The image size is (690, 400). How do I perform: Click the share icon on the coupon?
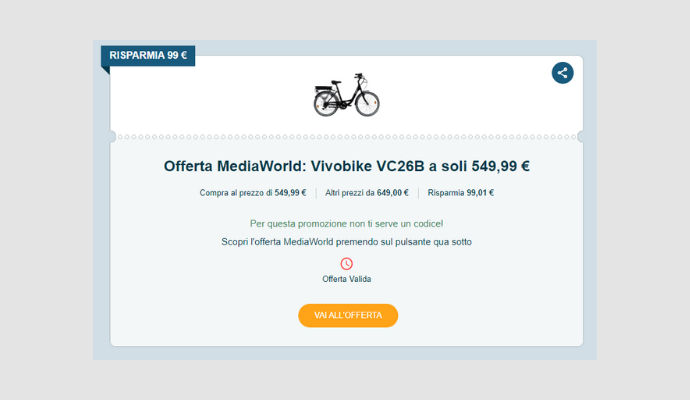[562, 73]
